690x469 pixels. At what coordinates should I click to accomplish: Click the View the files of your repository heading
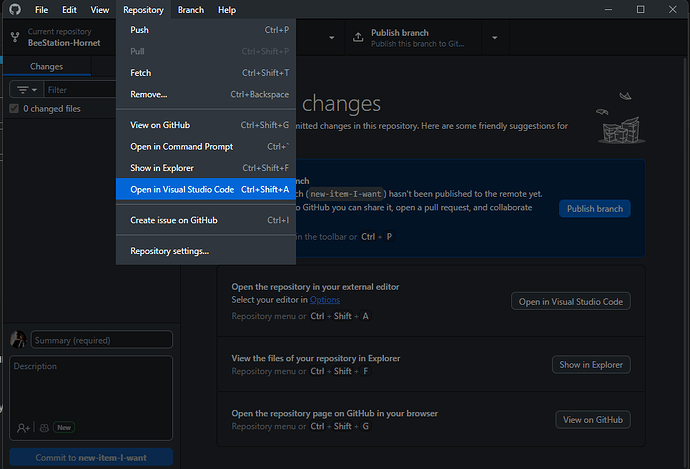click(x=316, y=358)
